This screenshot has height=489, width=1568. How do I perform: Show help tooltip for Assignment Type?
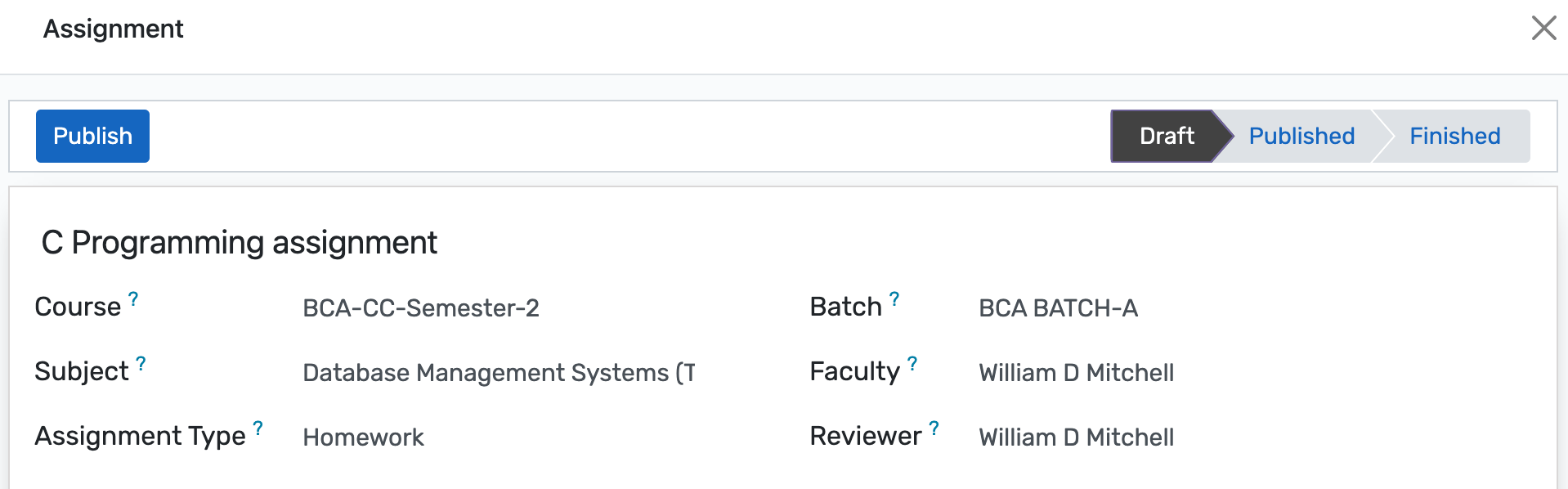[258, 428]
